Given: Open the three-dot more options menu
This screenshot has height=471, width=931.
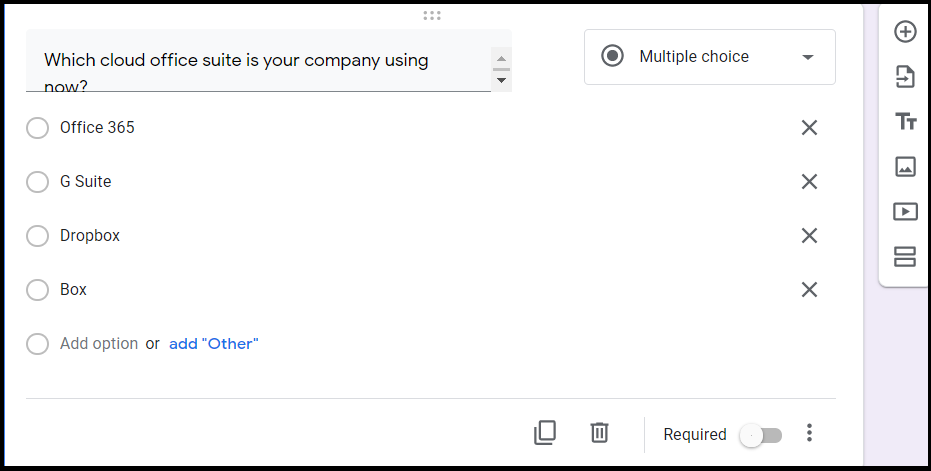Looking at the screenshot, I should click(809, 432).
